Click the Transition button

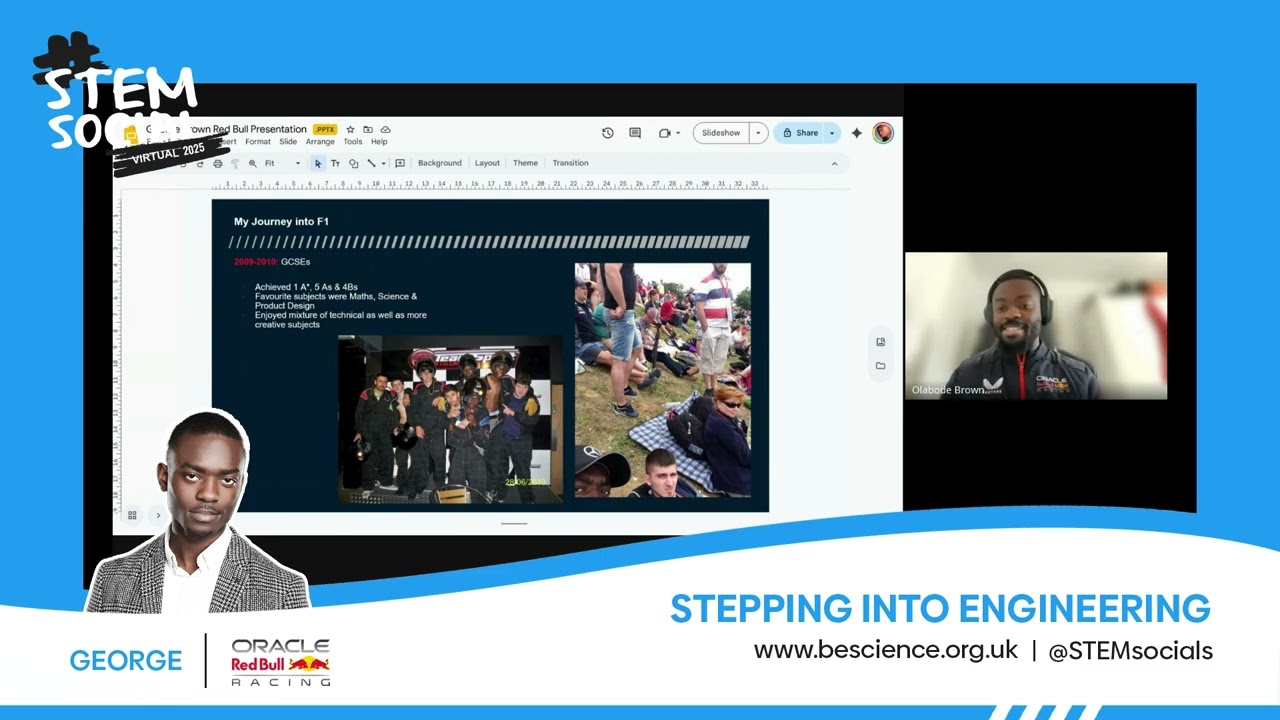point(570,163)
